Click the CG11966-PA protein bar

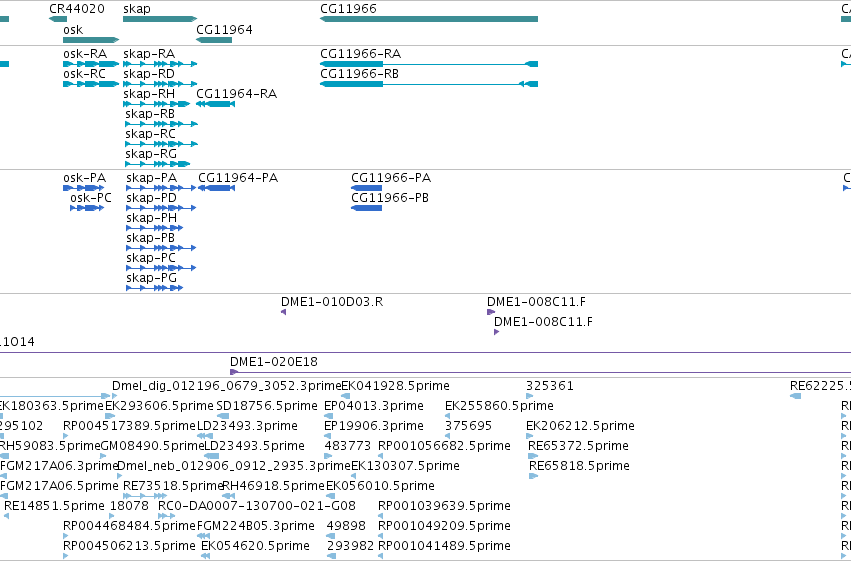click(x=366, y=188)
